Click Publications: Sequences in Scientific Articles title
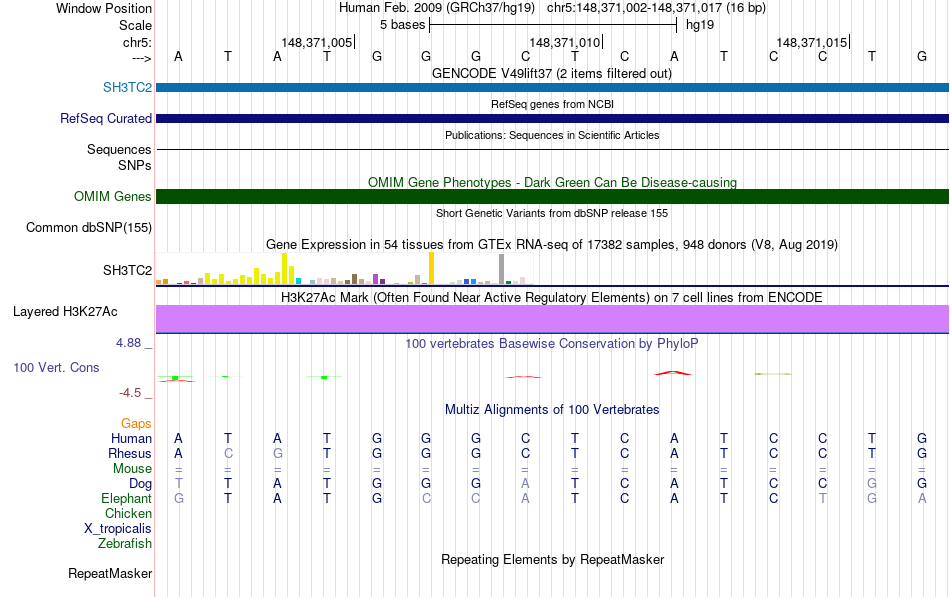 point(552,135)
